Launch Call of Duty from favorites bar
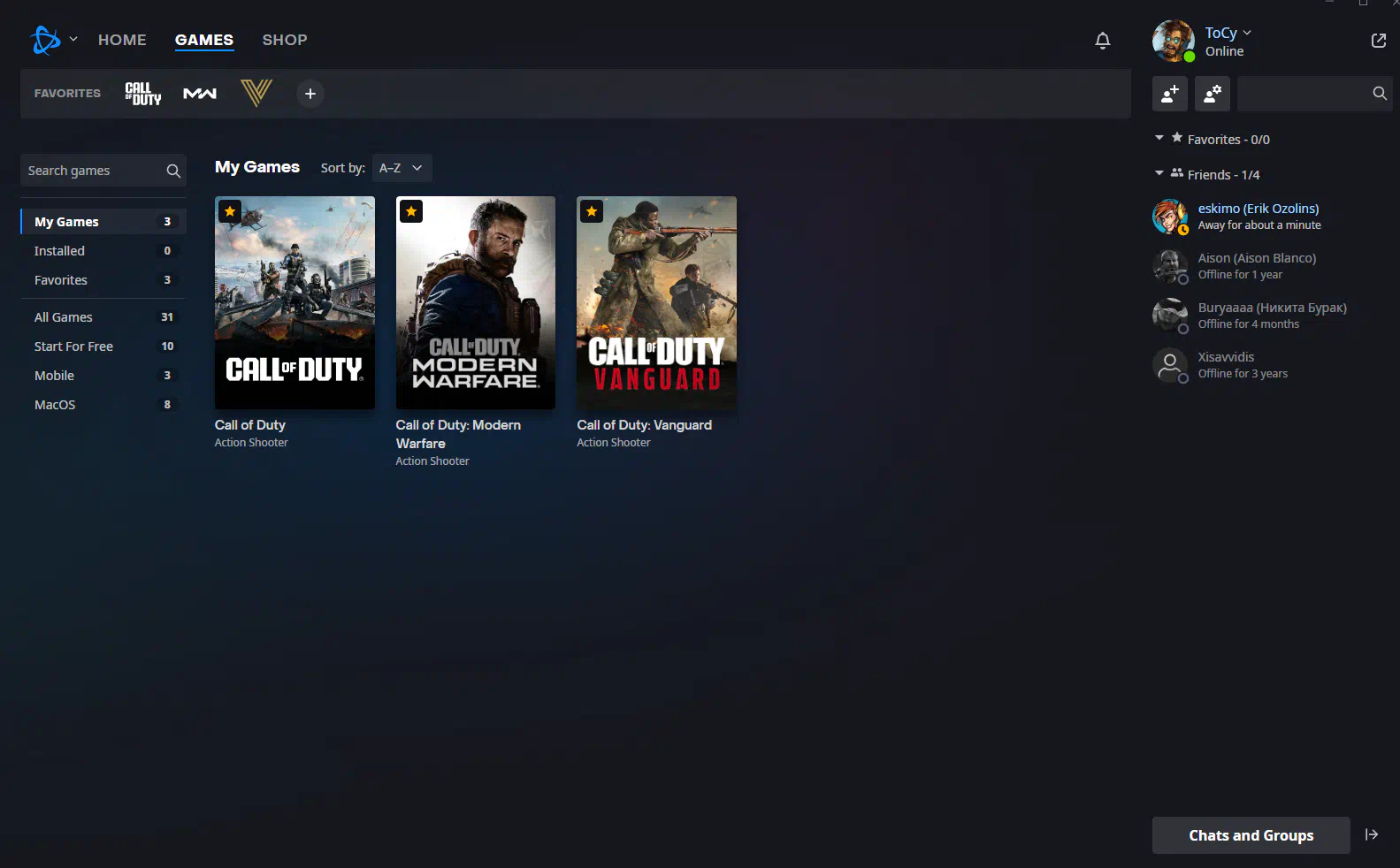1400x868 pixels. click(143, 94)
